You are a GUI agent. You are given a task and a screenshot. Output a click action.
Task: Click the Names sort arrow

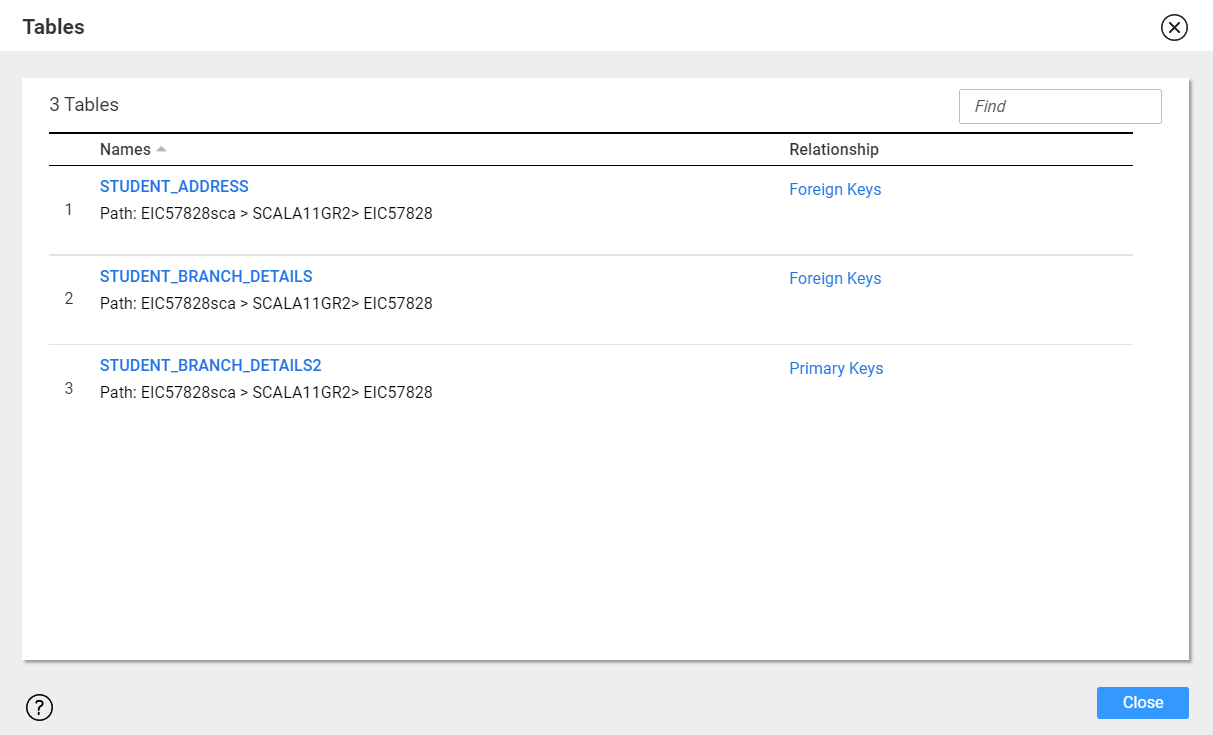coord(161,149)
